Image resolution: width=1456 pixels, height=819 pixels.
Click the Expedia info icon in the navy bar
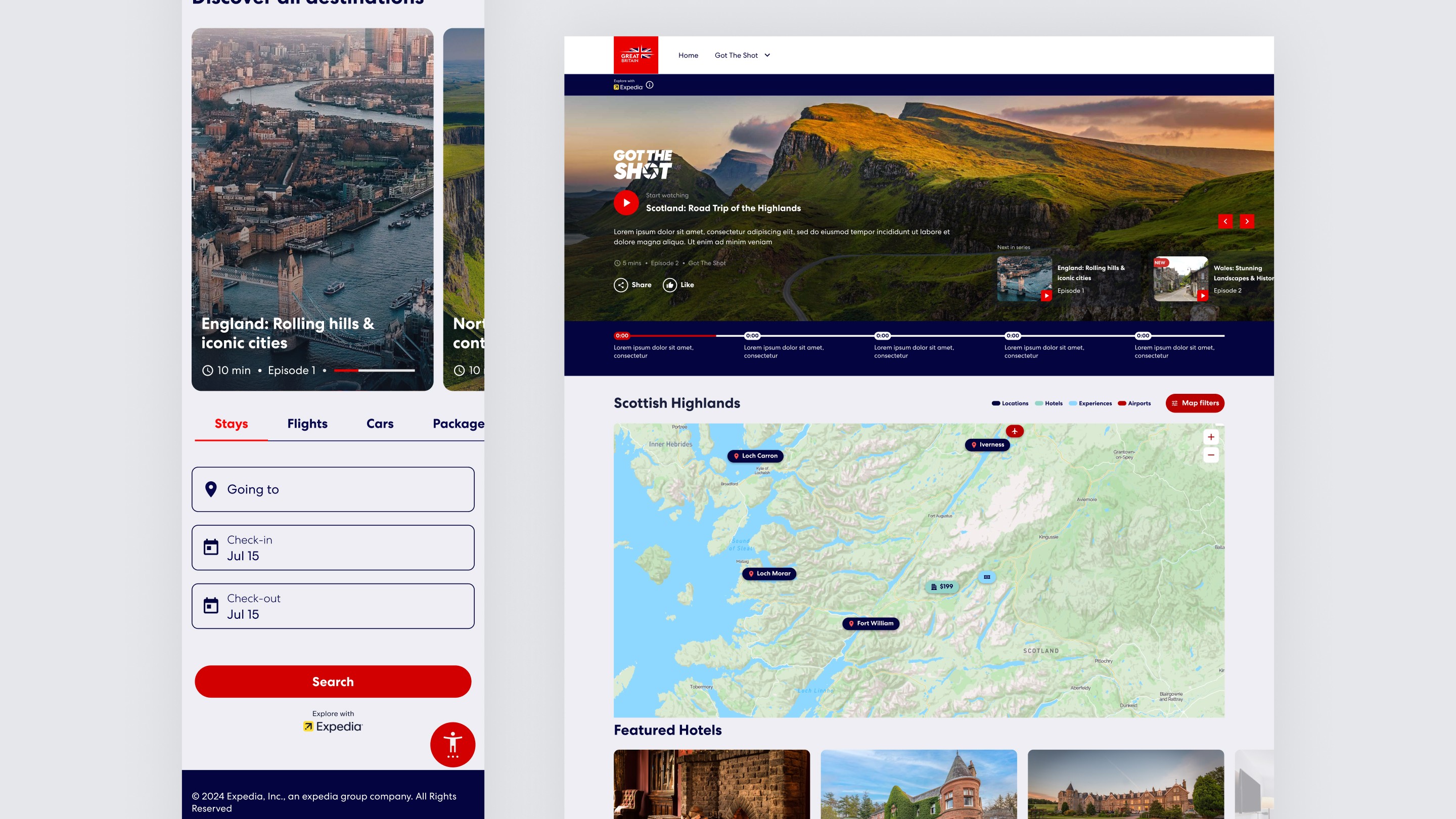click(650, 85)
